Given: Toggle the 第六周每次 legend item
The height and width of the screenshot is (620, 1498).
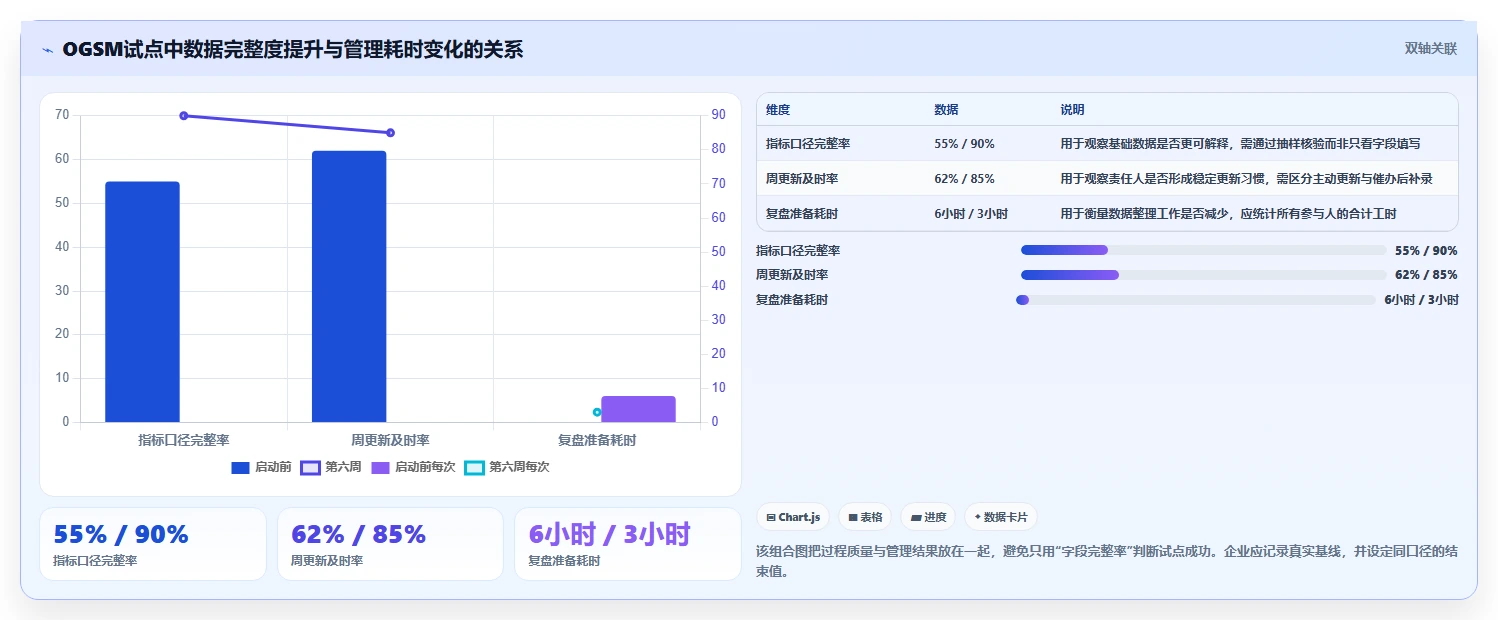Looking at the screenshot, I should click(507, 467).
